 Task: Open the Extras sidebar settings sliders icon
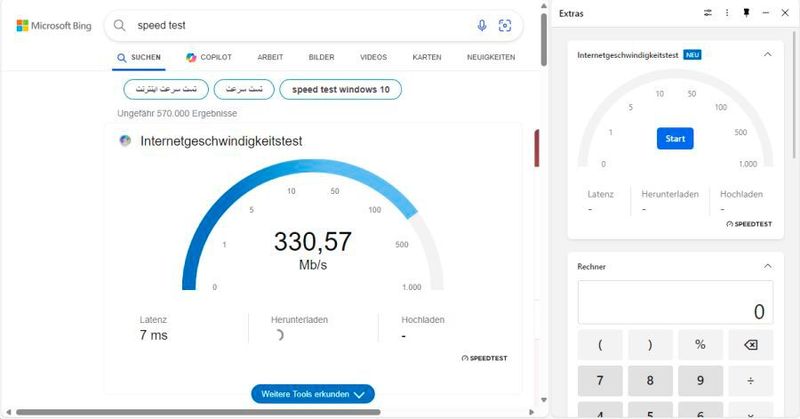(x=708, y=13)
